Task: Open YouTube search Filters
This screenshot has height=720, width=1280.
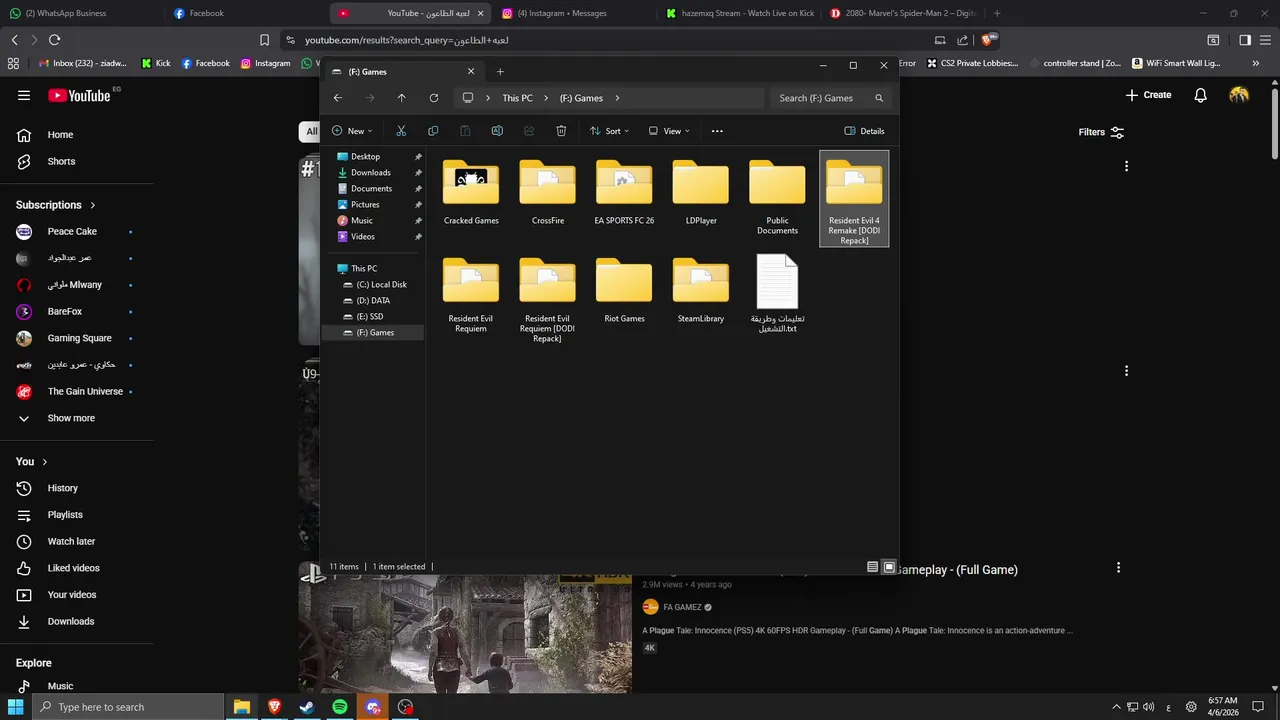Action: 1101,132
